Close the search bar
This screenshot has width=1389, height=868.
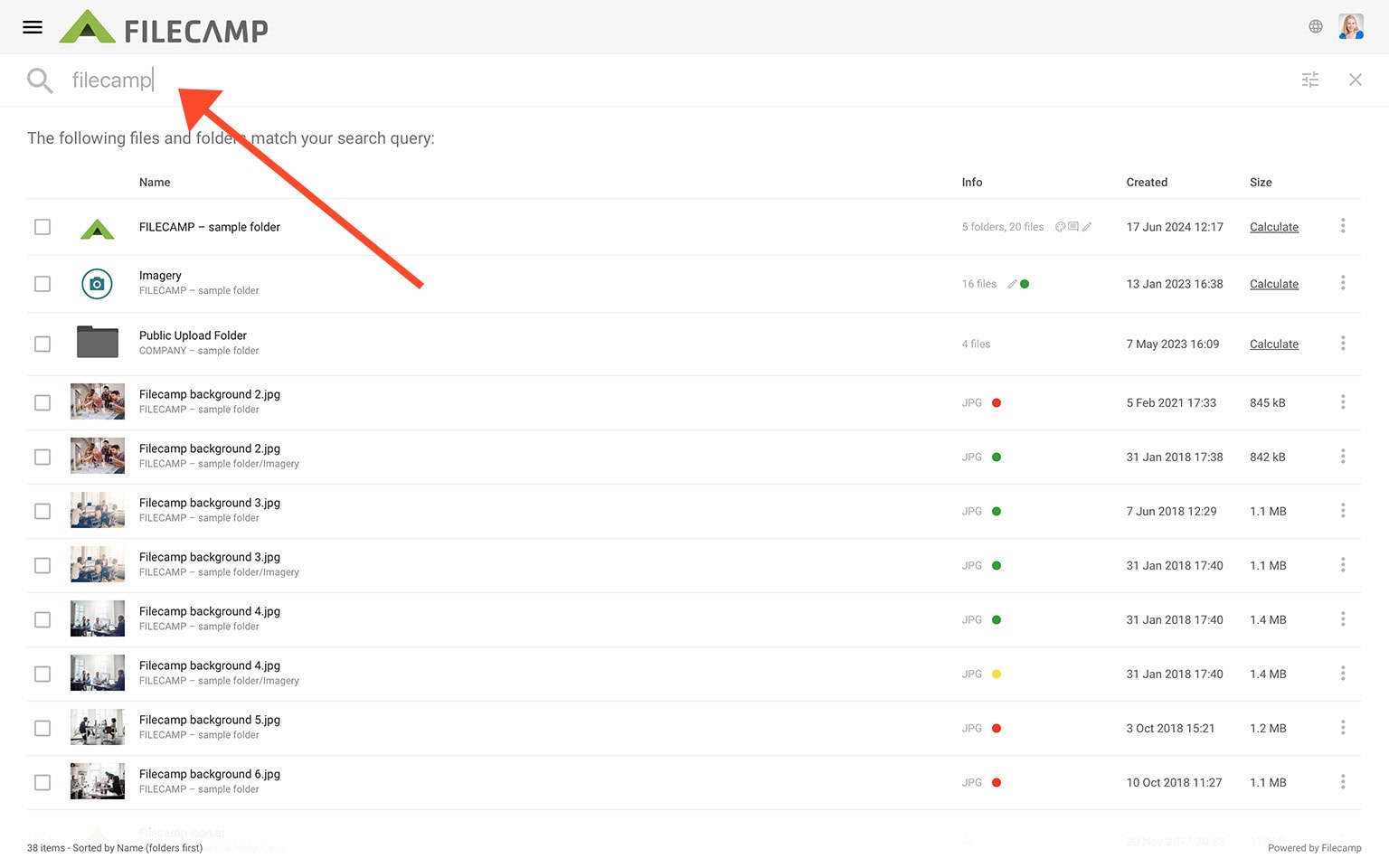coord(1355,80)
